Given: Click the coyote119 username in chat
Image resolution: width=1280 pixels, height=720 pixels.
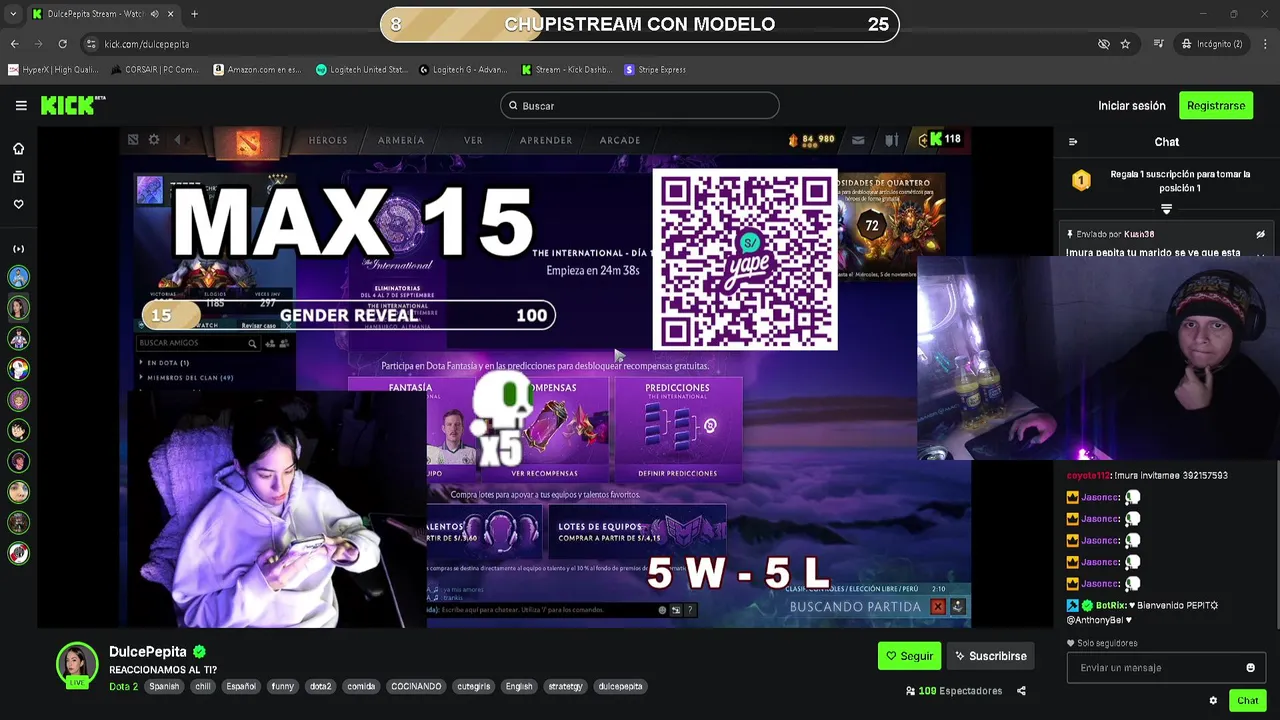Looking at the screenshot, I should click(x=1088, y=475).
